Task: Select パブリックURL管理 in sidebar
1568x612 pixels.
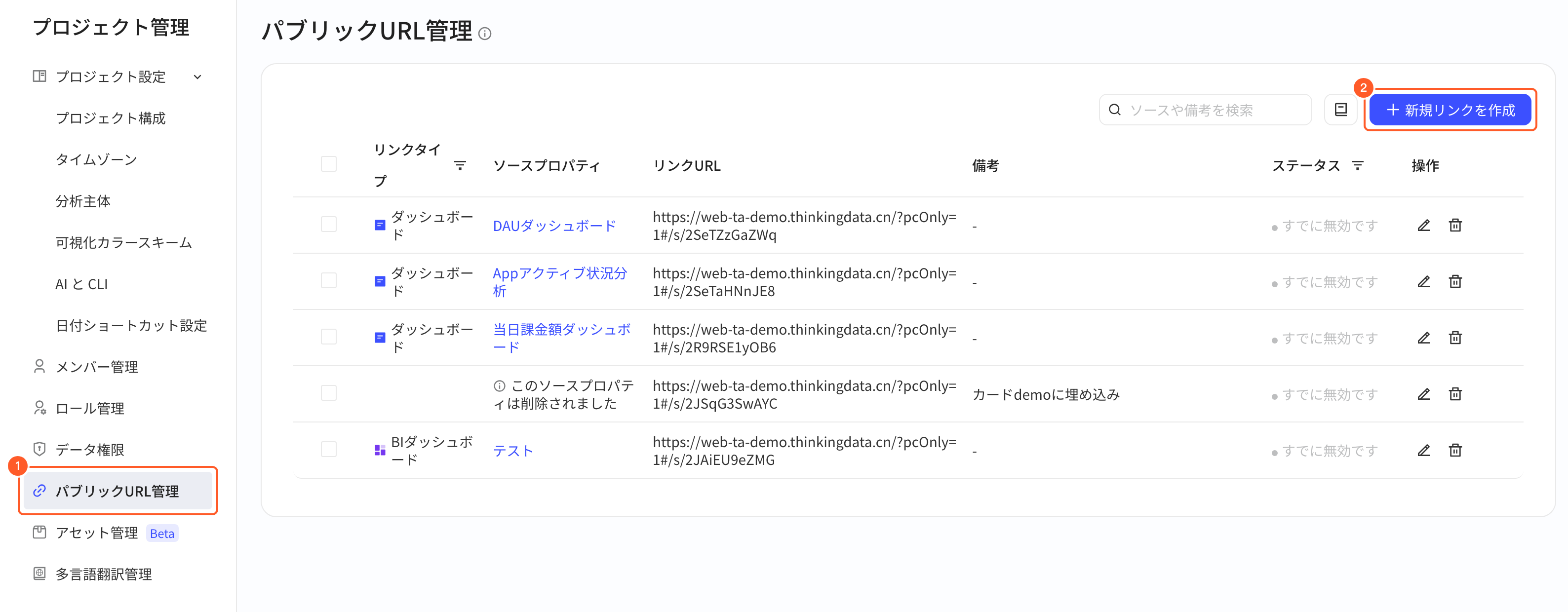Action: tap(118, 491)
